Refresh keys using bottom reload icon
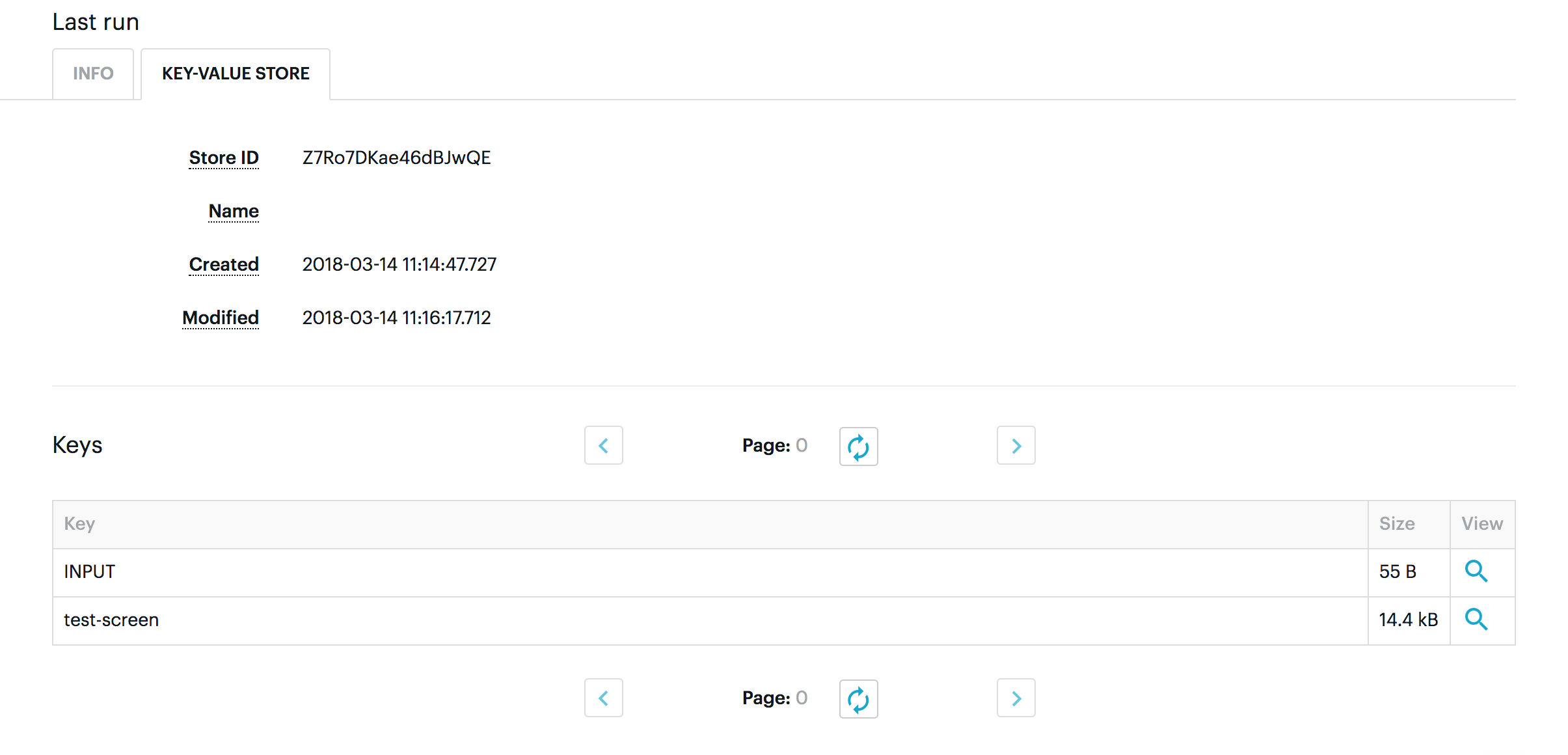 (x=858, y=700)
